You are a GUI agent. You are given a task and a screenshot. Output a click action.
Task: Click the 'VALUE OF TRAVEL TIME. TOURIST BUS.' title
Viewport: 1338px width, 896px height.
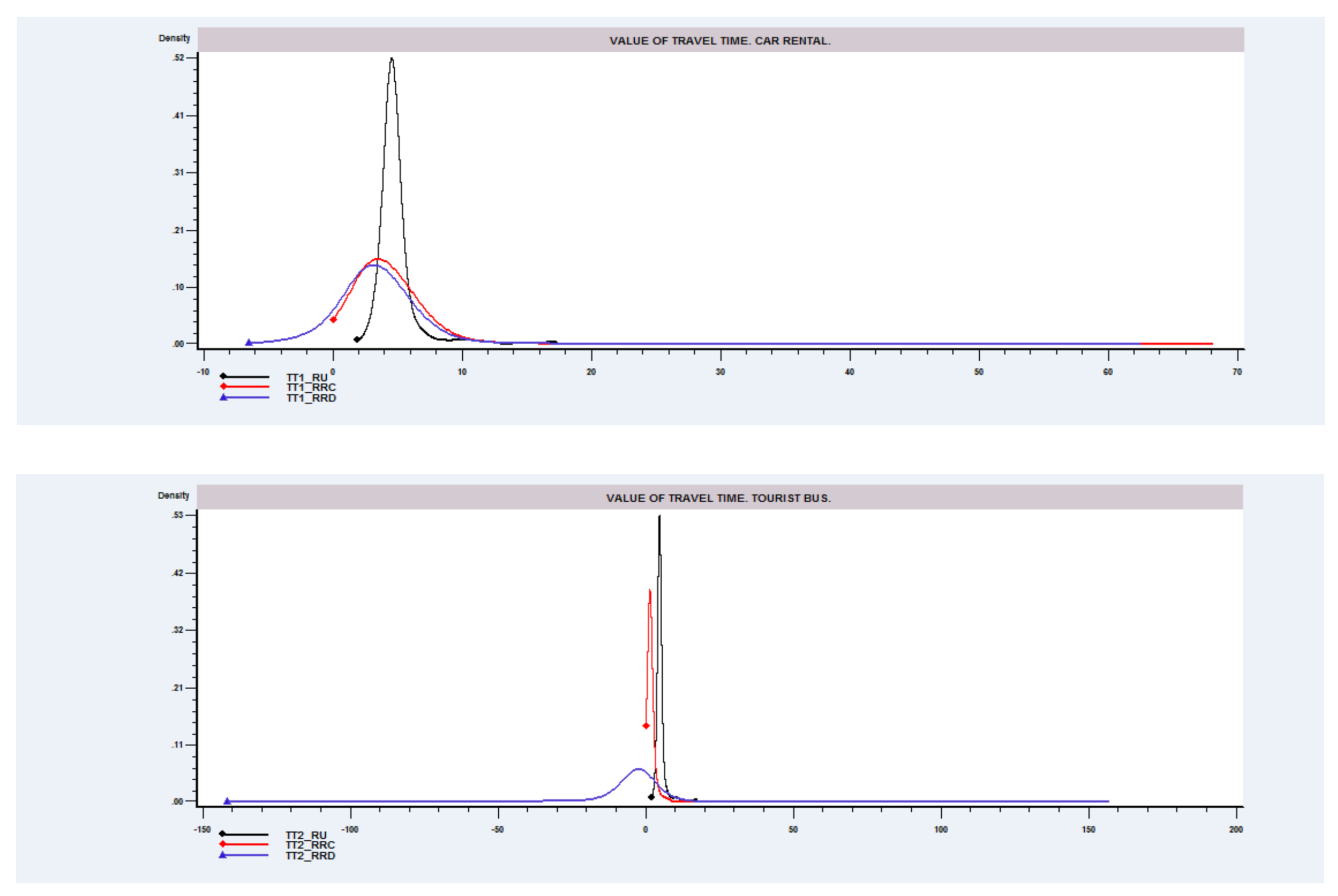tap(718, 498)
